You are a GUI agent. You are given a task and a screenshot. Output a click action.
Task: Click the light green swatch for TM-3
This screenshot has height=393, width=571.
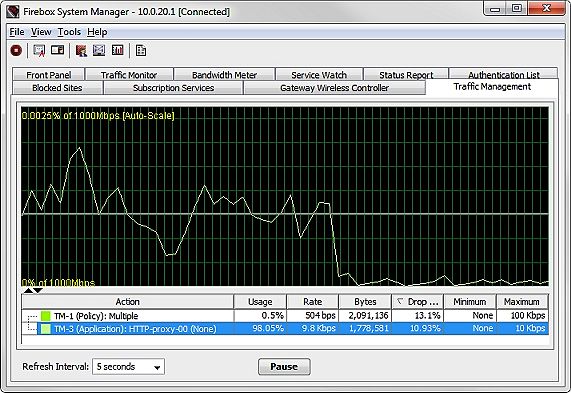pos(46,329)
